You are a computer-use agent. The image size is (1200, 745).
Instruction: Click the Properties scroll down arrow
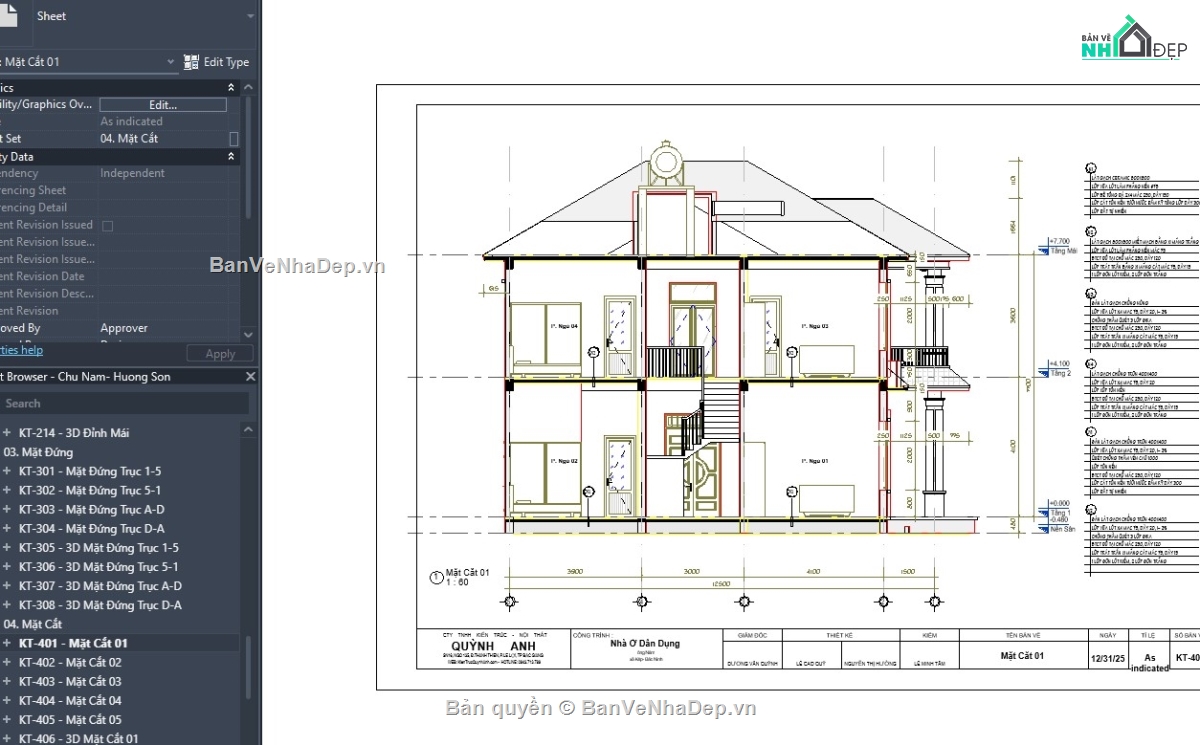point(249,335)
